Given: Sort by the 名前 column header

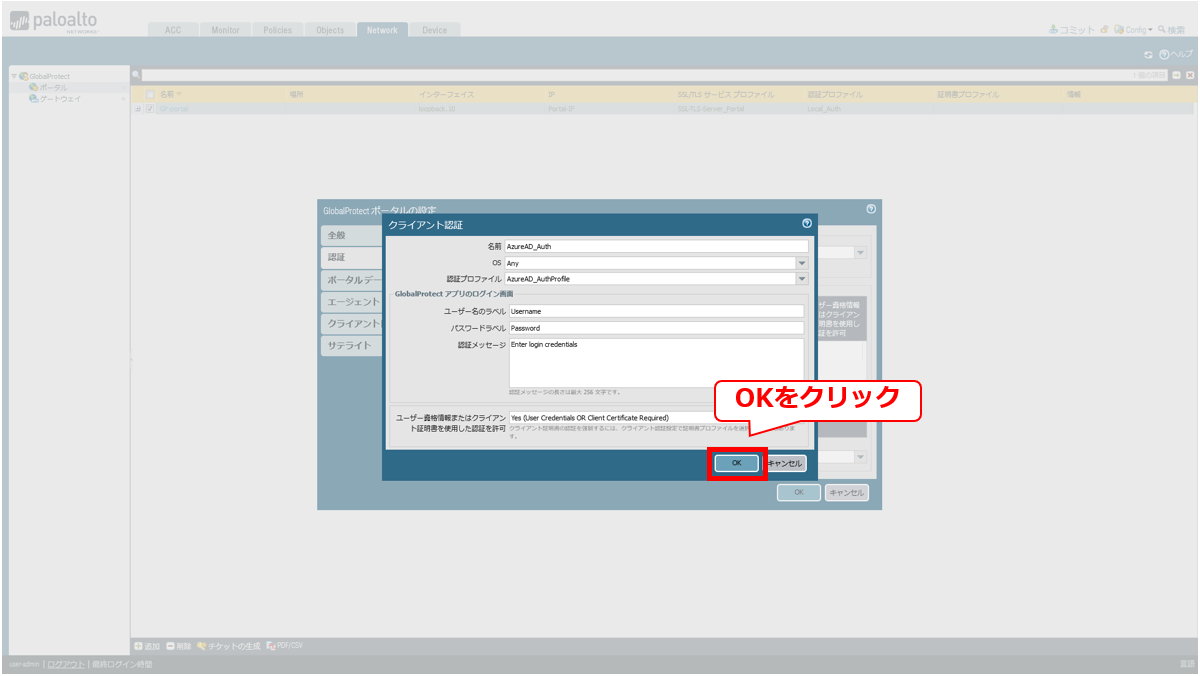Looking at the screenshot, I should point(166,94).
